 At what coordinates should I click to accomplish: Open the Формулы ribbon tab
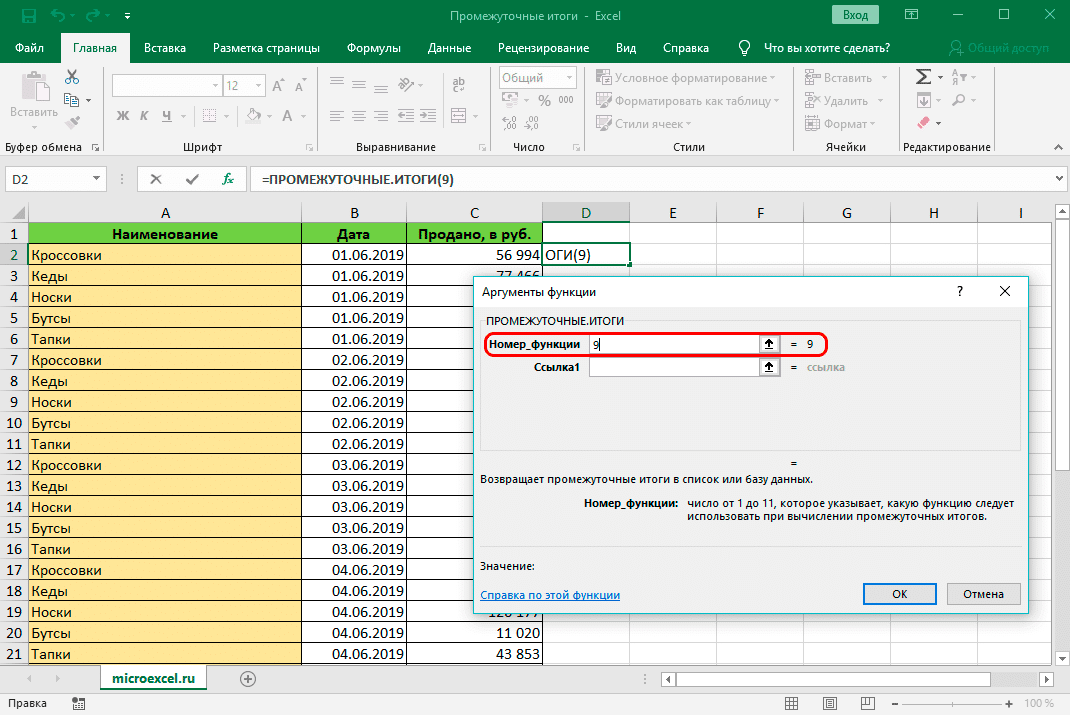374,48
